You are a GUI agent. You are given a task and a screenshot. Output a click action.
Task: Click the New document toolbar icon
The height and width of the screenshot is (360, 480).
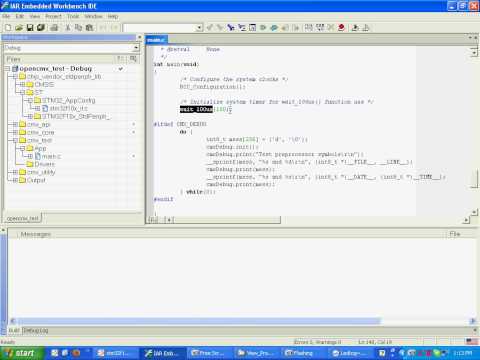point(8,28)
